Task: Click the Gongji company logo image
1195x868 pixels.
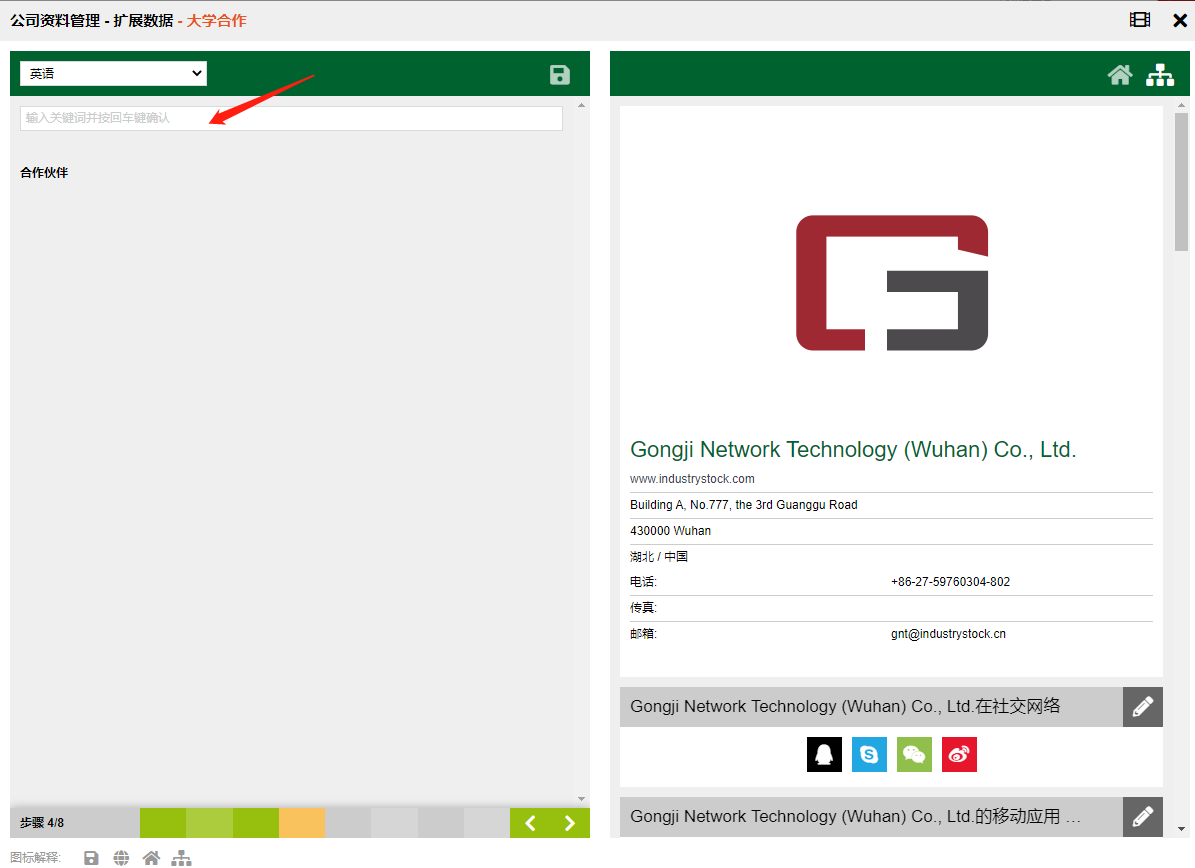Action: click(x=891, y=283)
